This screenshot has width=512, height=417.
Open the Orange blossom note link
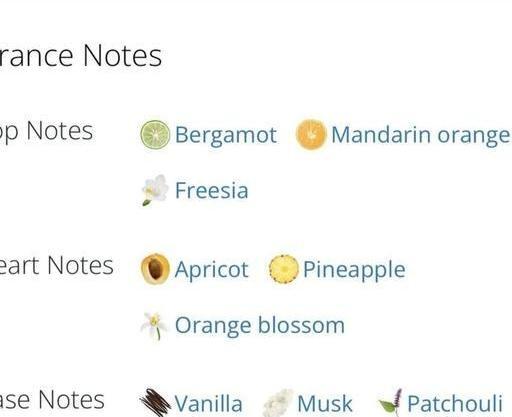coord(260,326)
